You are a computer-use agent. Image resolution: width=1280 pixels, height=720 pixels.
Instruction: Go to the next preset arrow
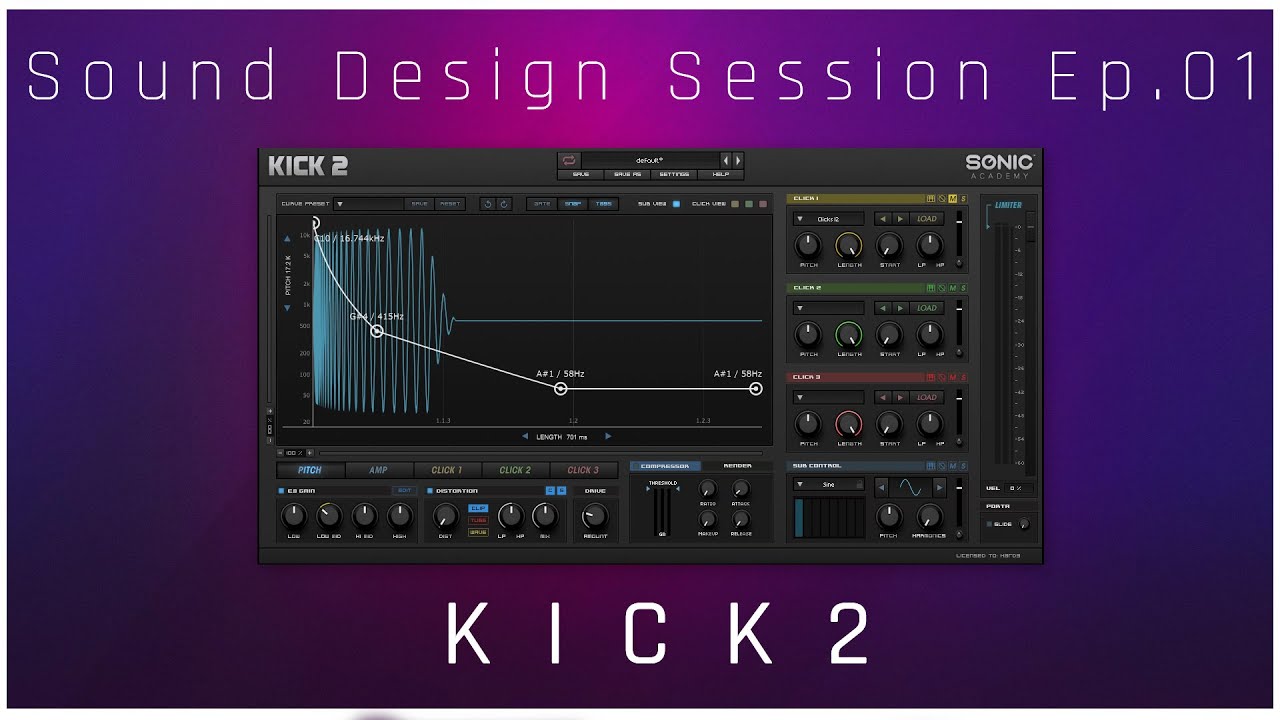738,160
